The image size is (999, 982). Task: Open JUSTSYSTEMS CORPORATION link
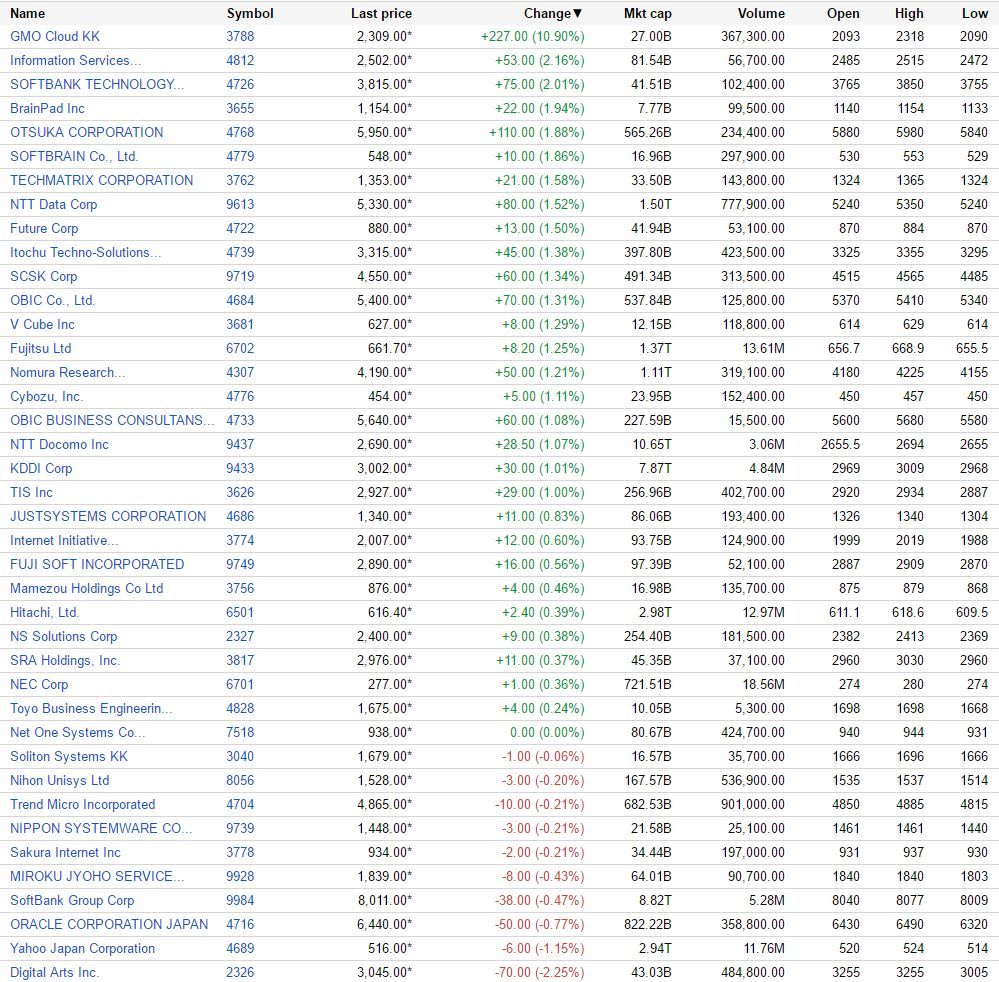[x=108, y=516]
